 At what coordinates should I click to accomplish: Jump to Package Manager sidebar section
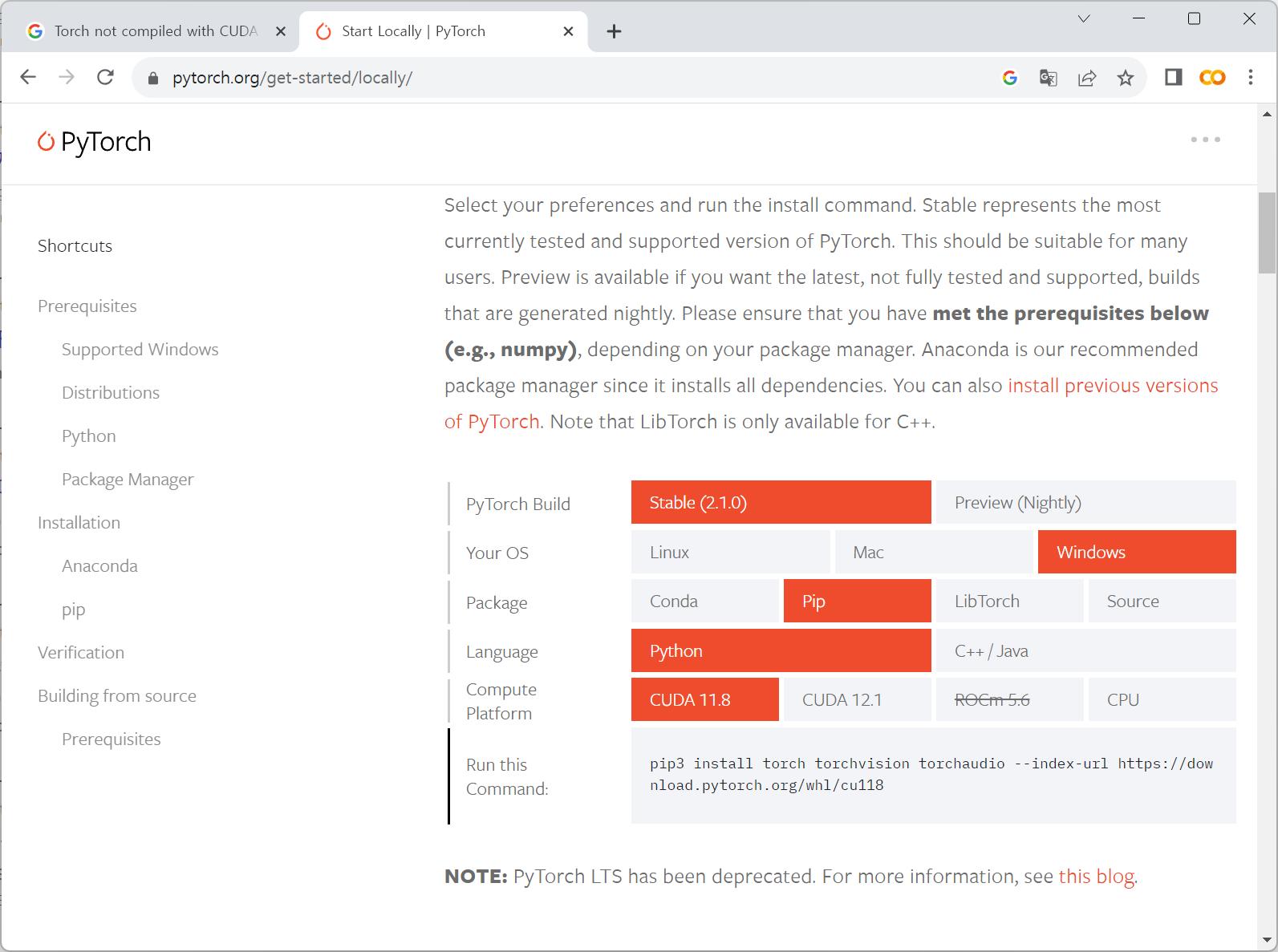pos(128,480)
